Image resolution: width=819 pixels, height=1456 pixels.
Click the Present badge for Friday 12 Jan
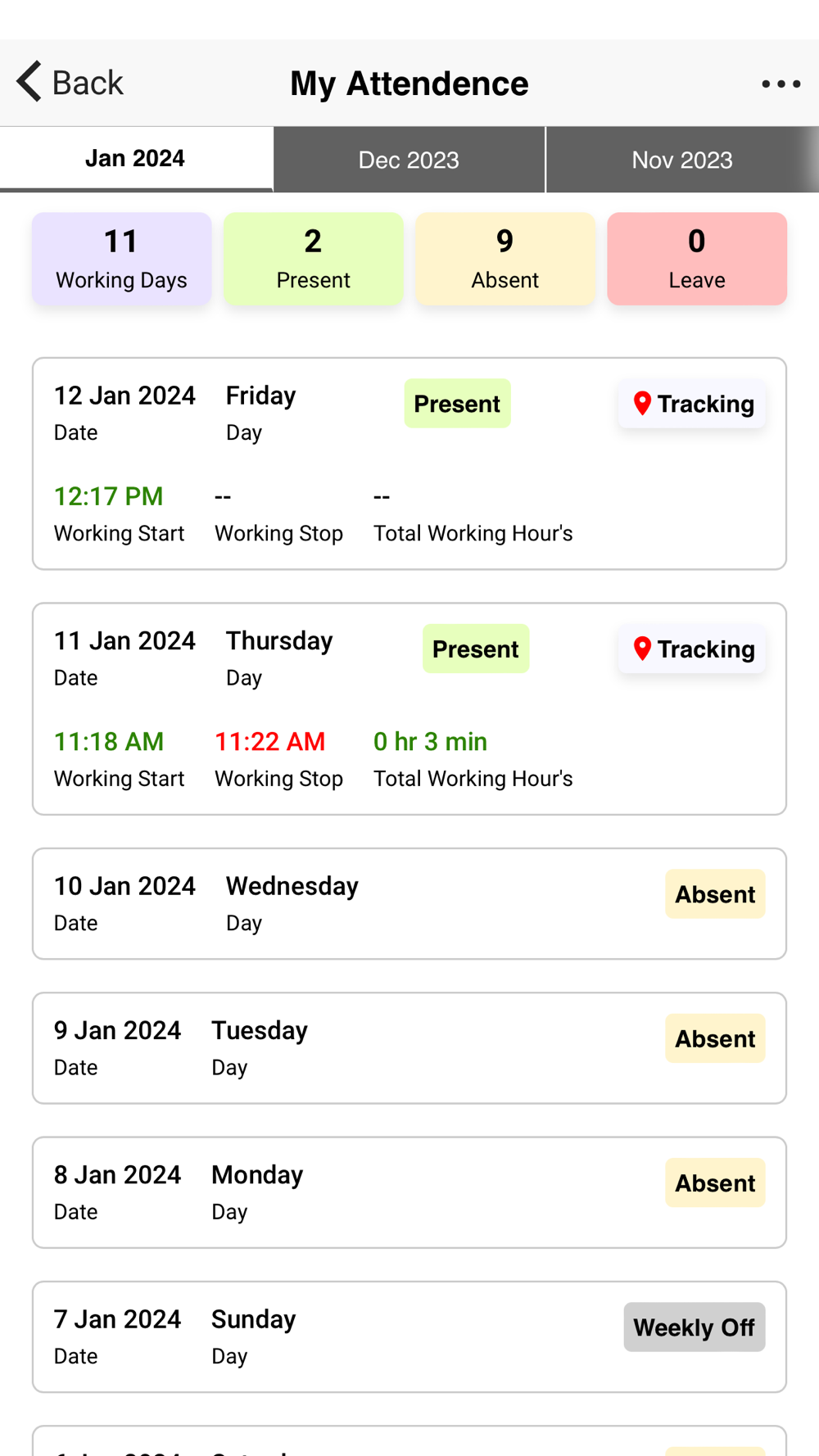(x=457, y=403)
